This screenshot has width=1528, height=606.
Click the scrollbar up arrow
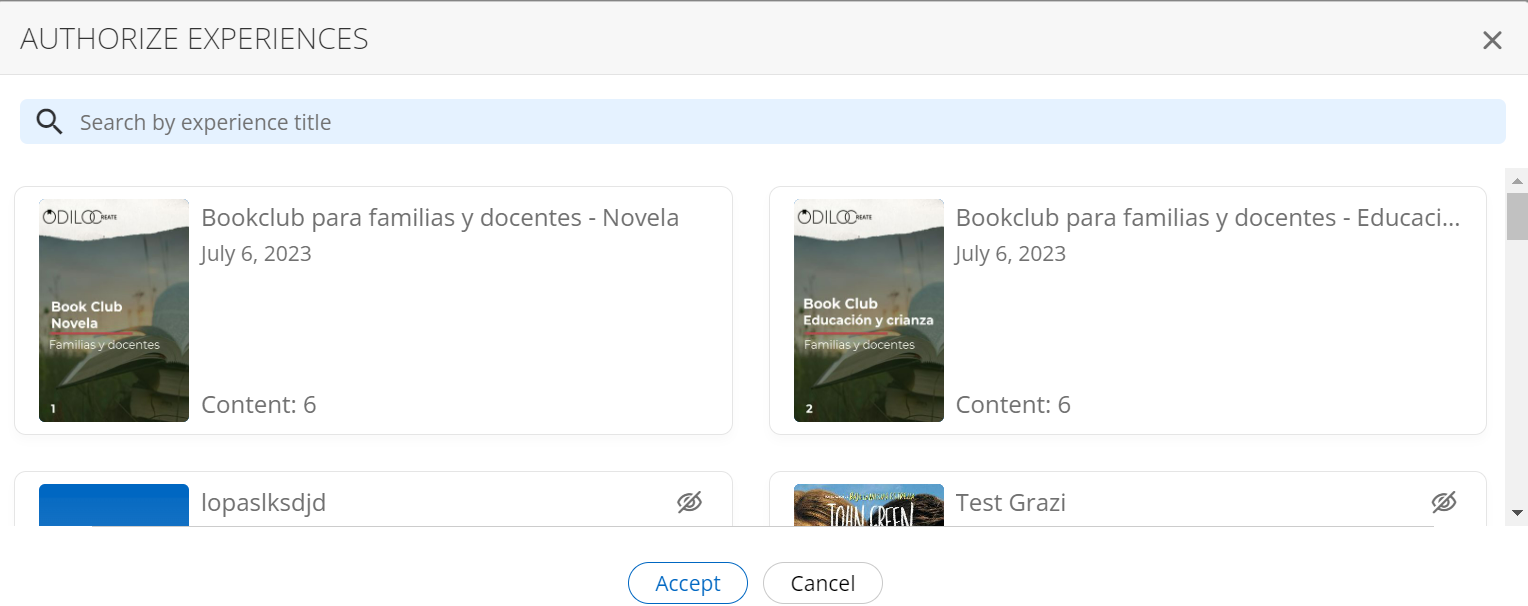[1517, 181]
